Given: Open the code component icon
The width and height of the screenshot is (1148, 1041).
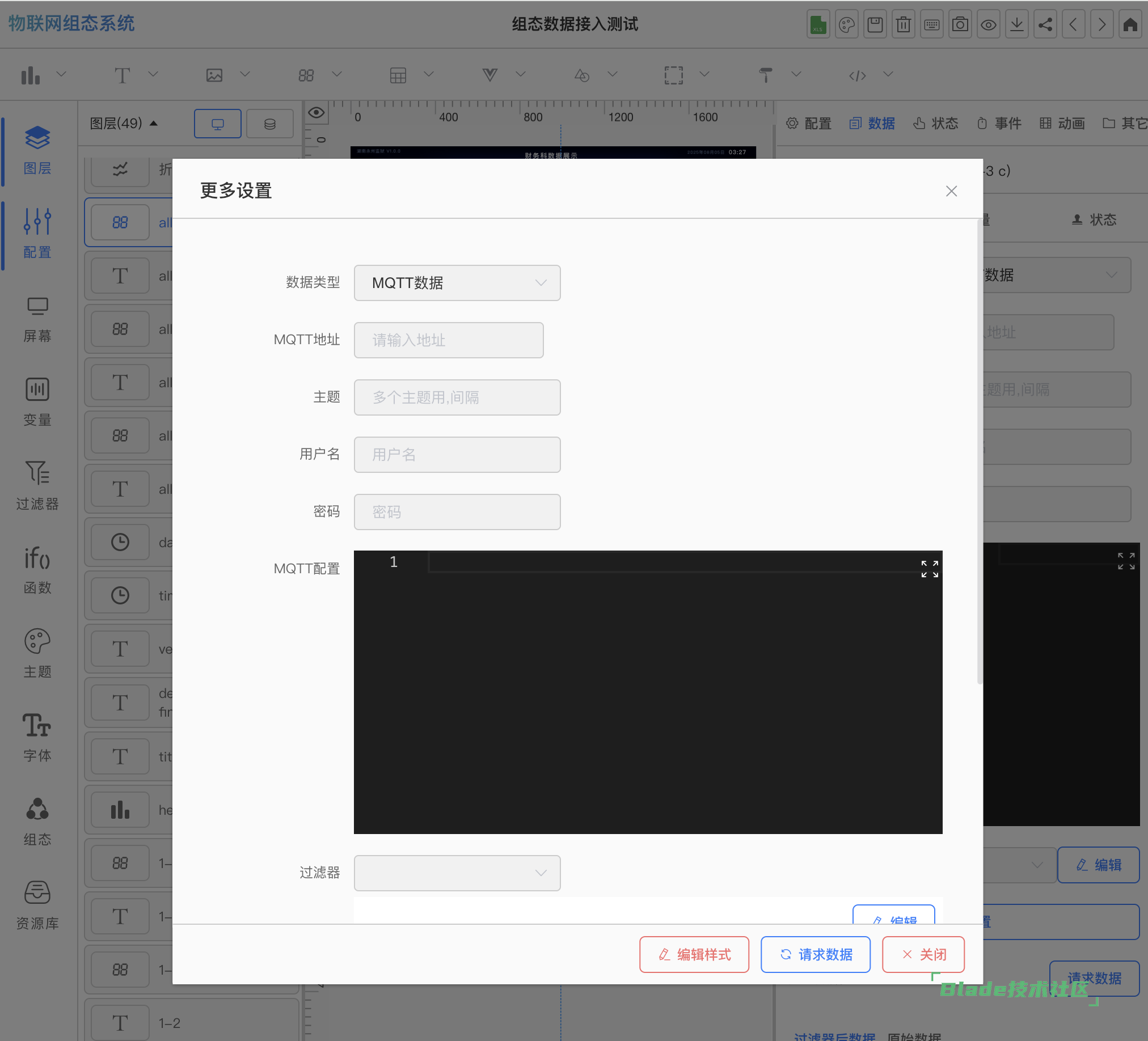Looking at the screenshot, I should (858, 75).
